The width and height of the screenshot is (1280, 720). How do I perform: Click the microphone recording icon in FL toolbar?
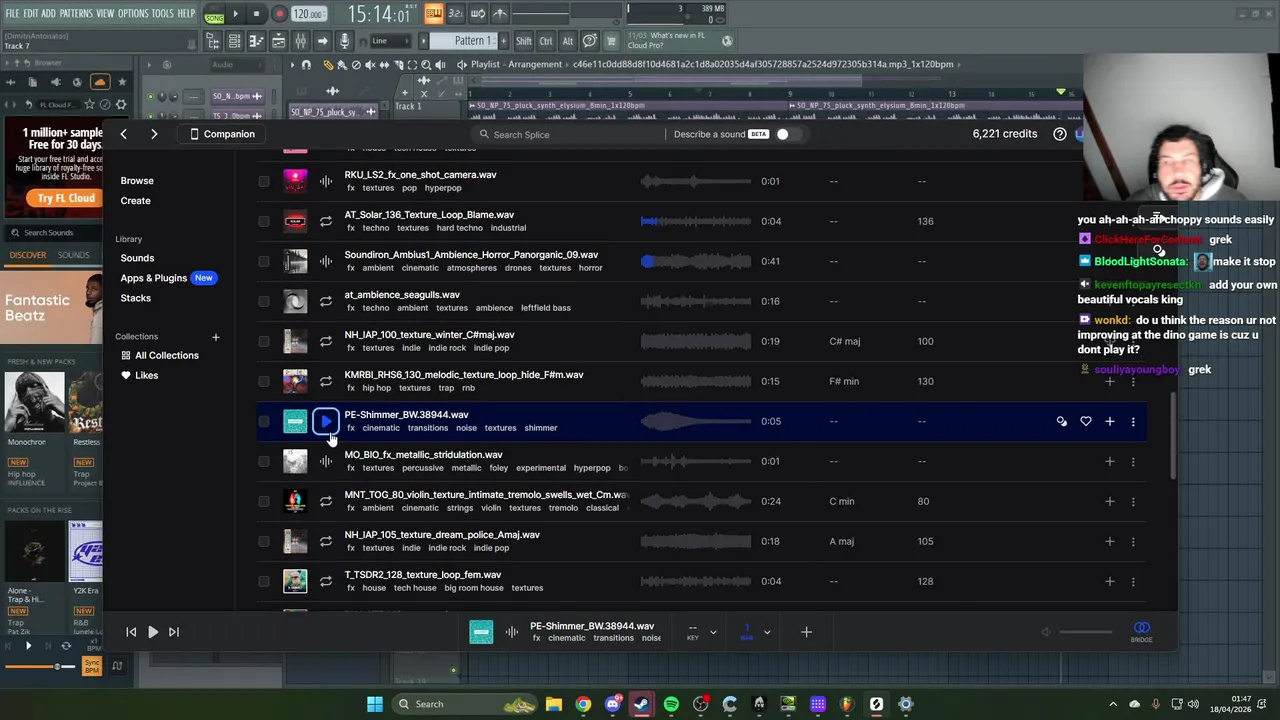(344, 41)
